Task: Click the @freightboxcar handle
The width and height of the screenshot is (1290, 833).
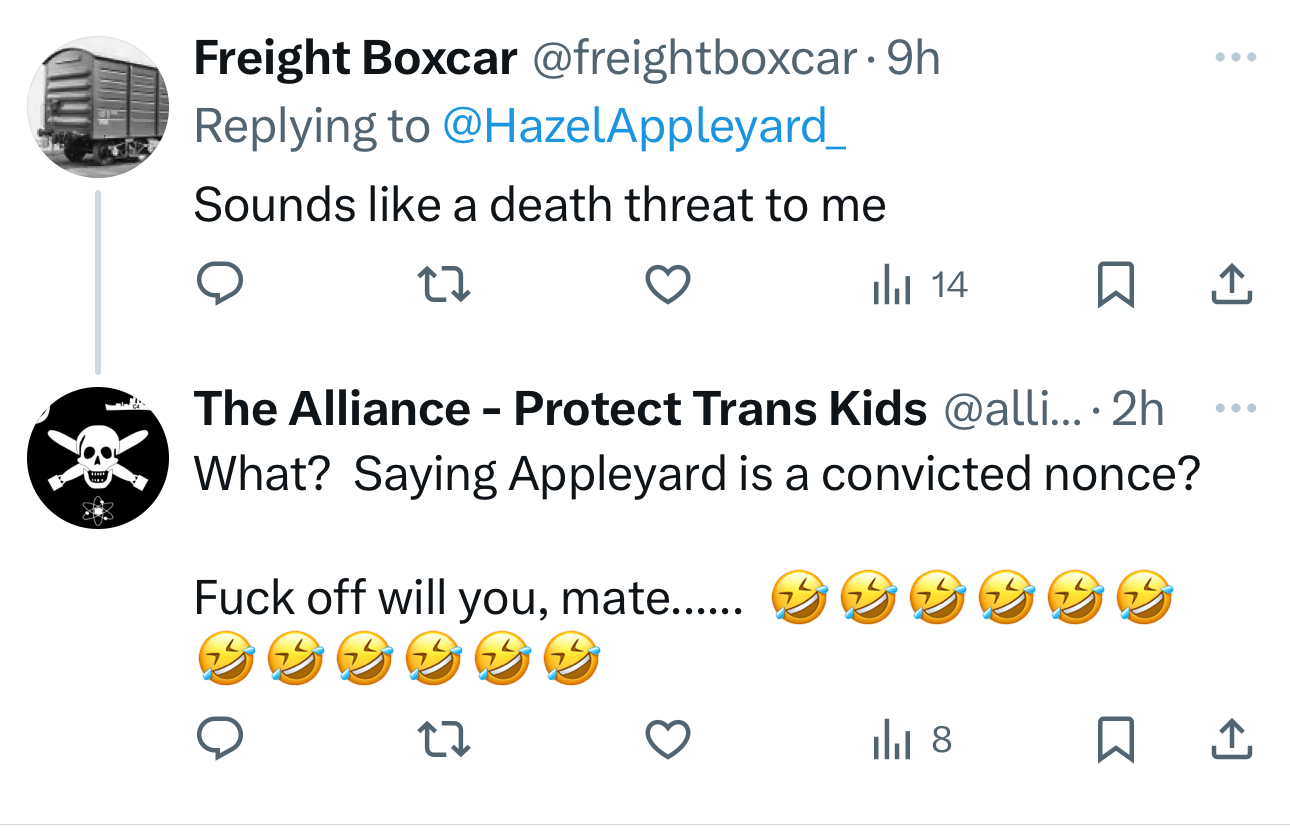Action: pos(696,59)
